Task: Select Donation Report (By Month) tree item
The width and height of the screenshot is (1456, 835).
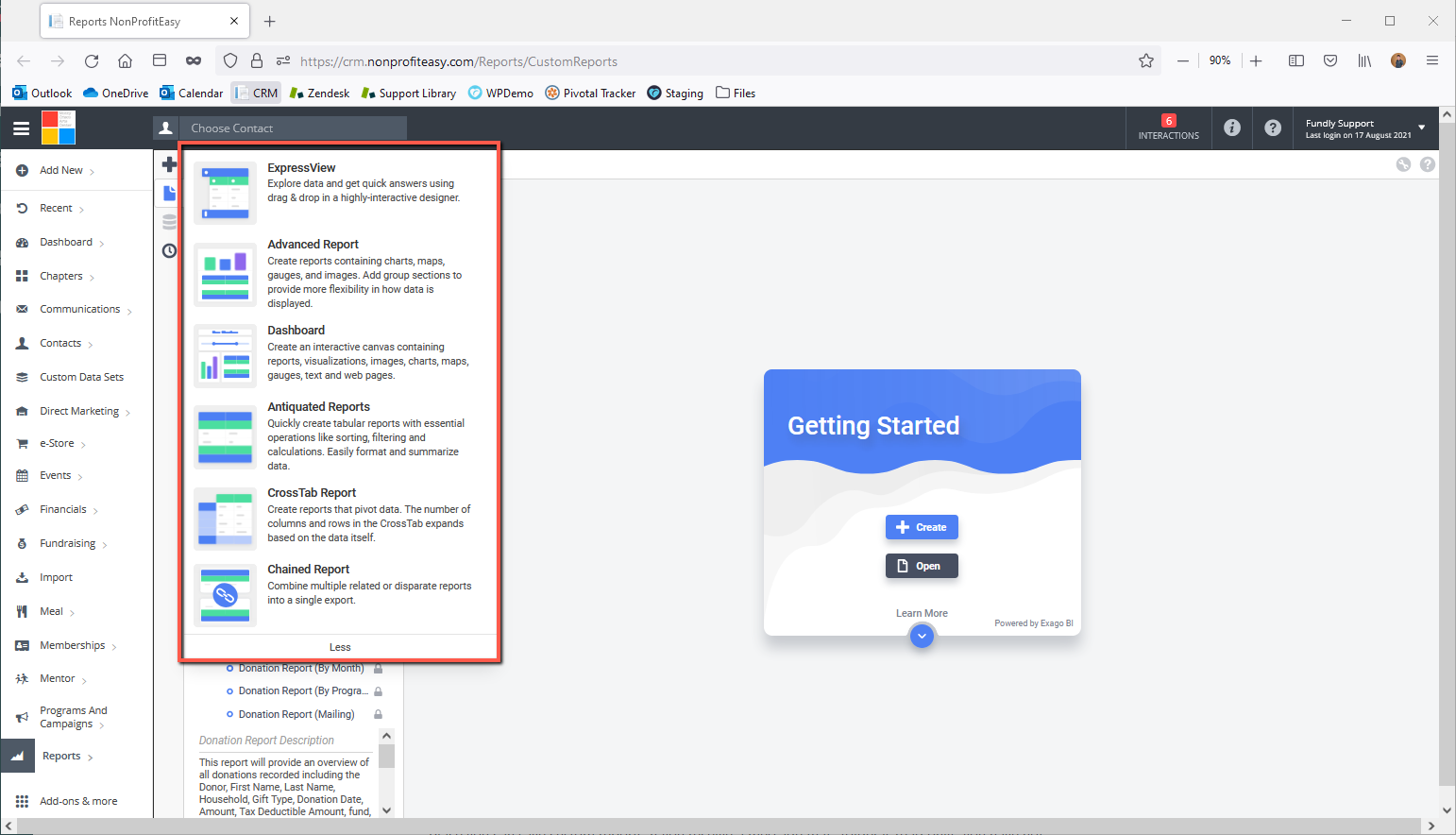Action: [x=301, y=669]
